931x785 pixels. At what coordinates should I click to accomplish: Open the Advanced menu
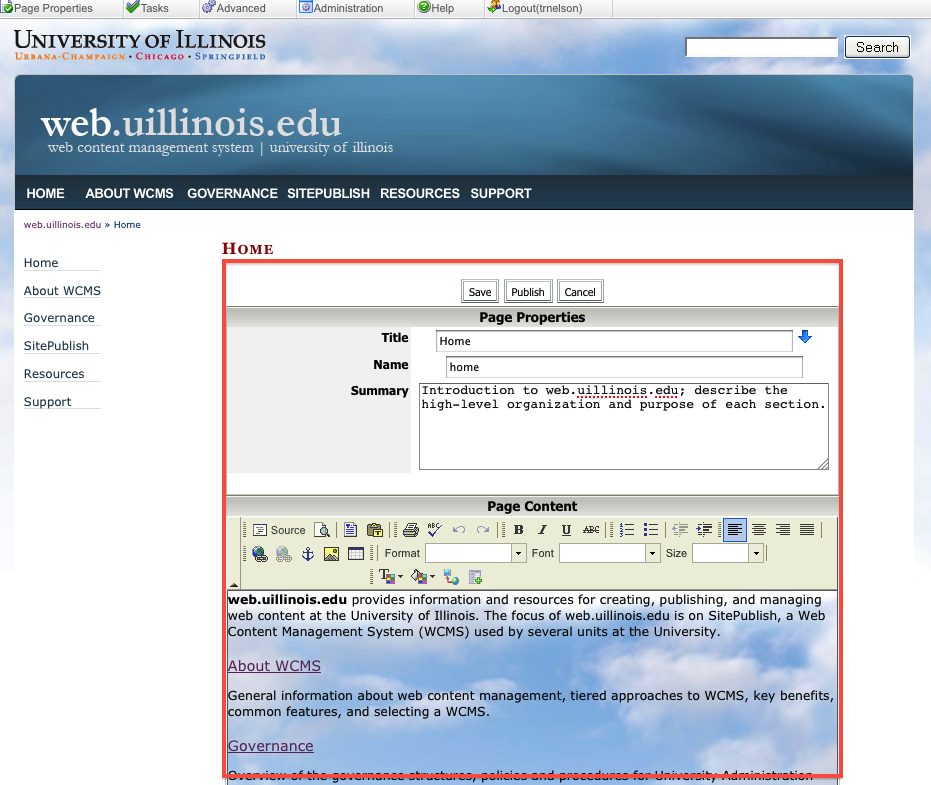[234, 8]
